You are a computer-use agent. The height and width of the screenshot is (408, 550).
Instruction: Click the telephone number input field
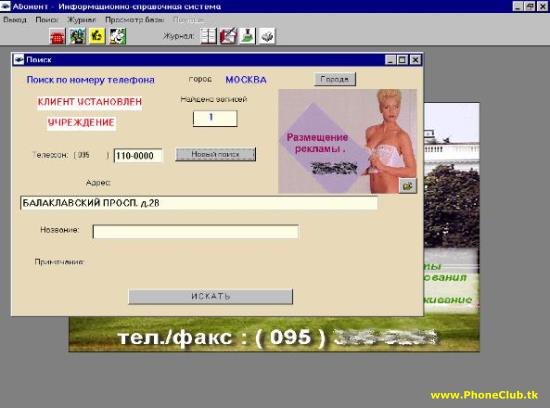pyautogui.click(x=138, y=155)
